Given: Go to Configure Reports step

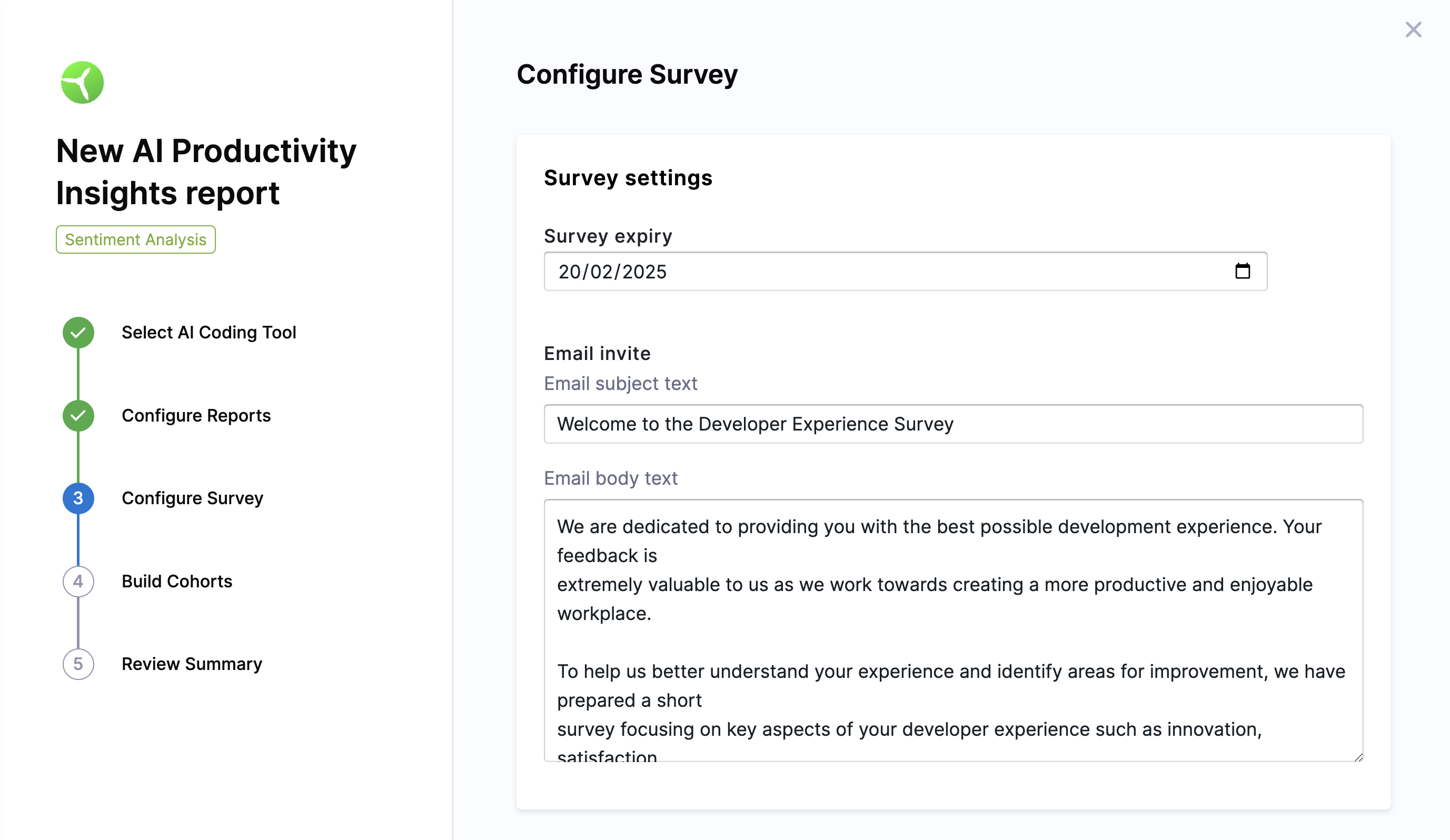Looking at the screenshot, I should tap(196, 415).
